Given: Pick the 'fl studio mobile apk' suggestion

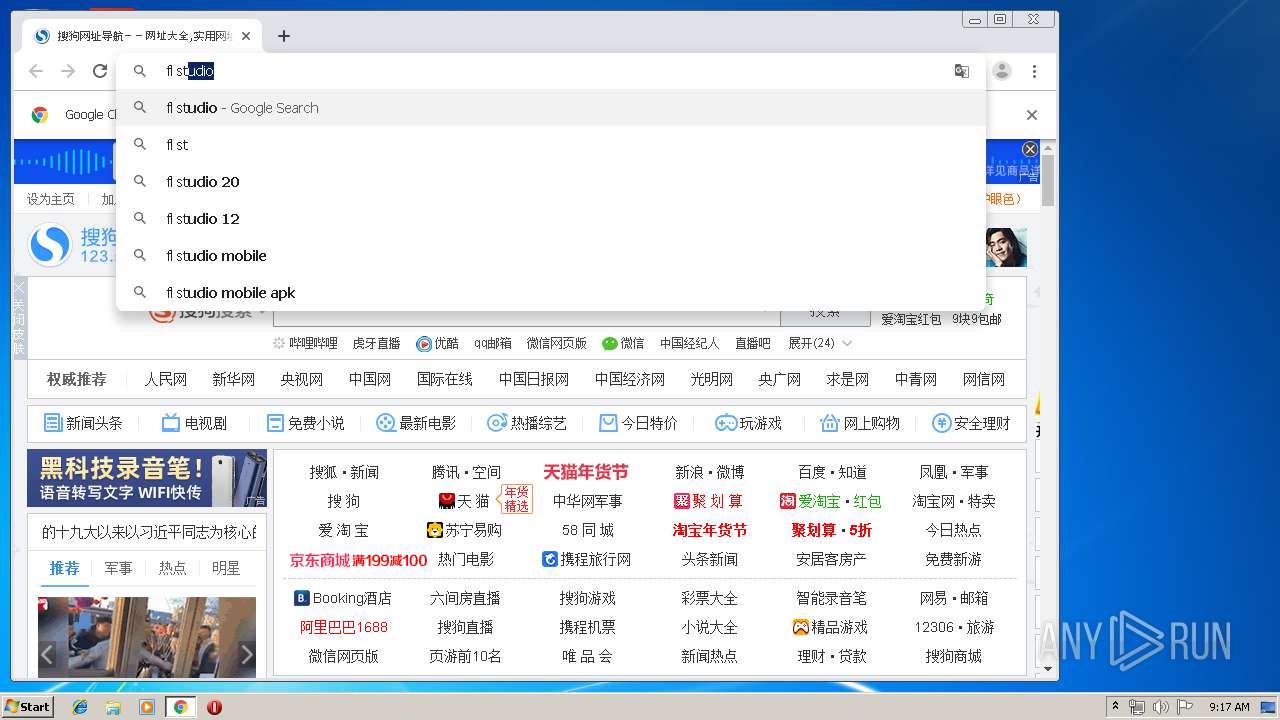Looking at the screenshot, I should point(551,293).
